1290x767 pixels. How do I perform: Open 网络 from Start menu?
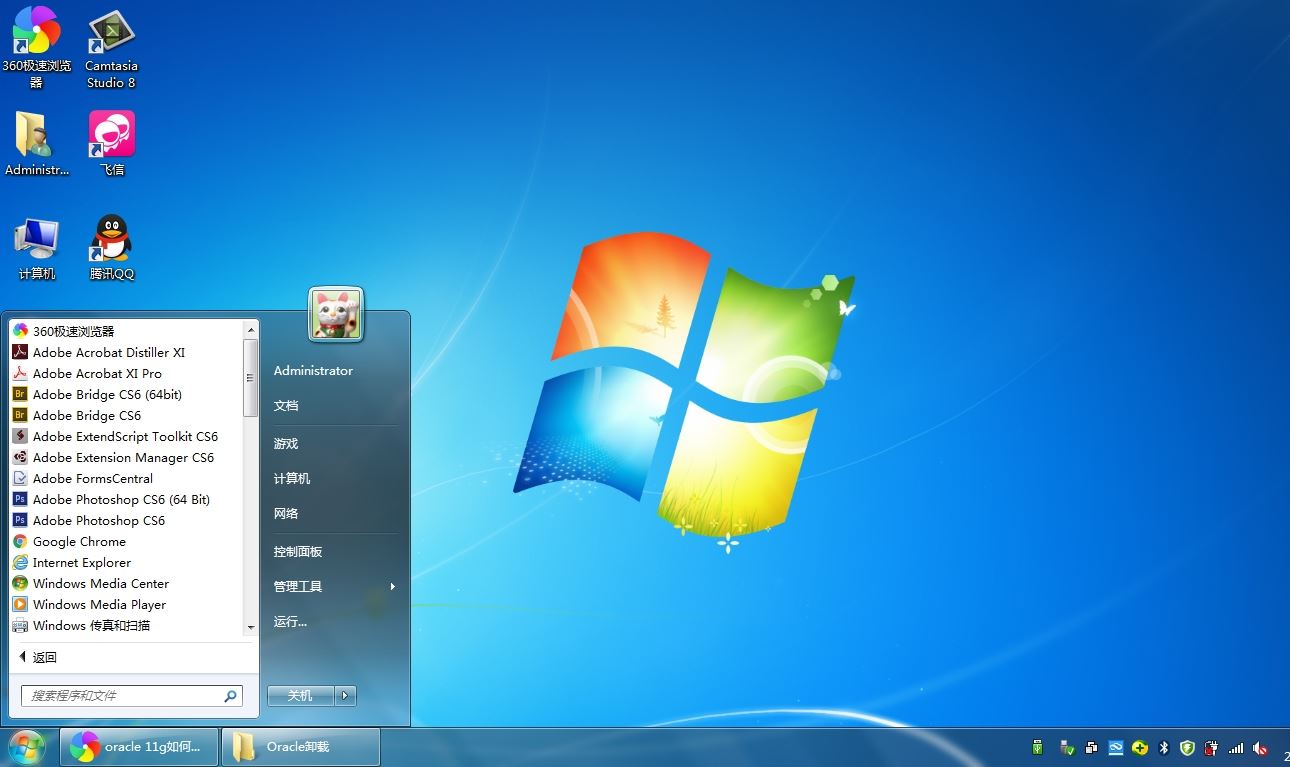coord(286,513)
